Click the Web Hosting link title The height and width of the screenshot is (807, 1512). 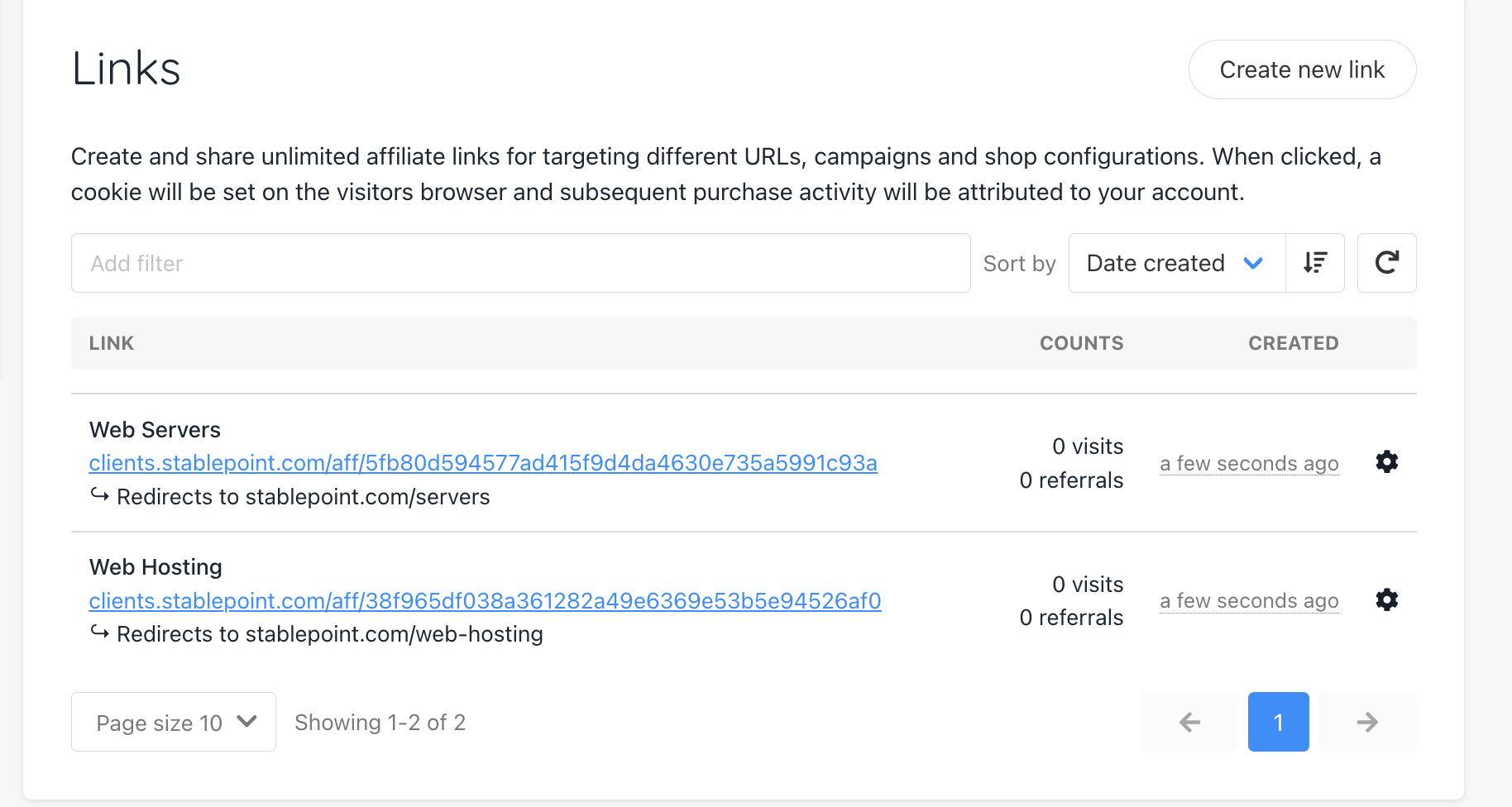(156, 567)
